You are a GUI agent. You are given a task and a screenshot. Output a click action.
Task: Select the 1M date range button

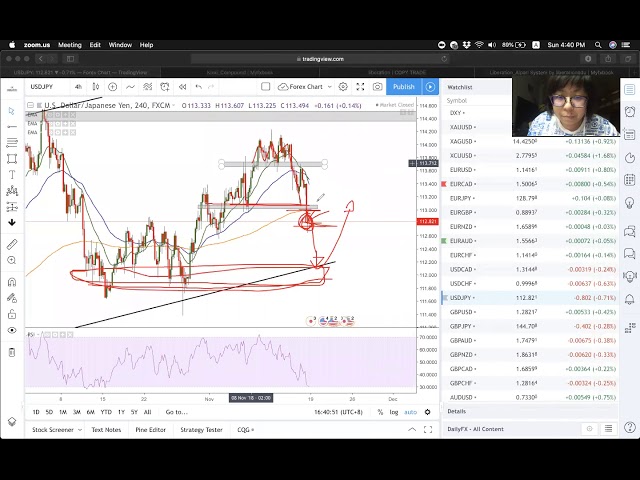point(62,412)
